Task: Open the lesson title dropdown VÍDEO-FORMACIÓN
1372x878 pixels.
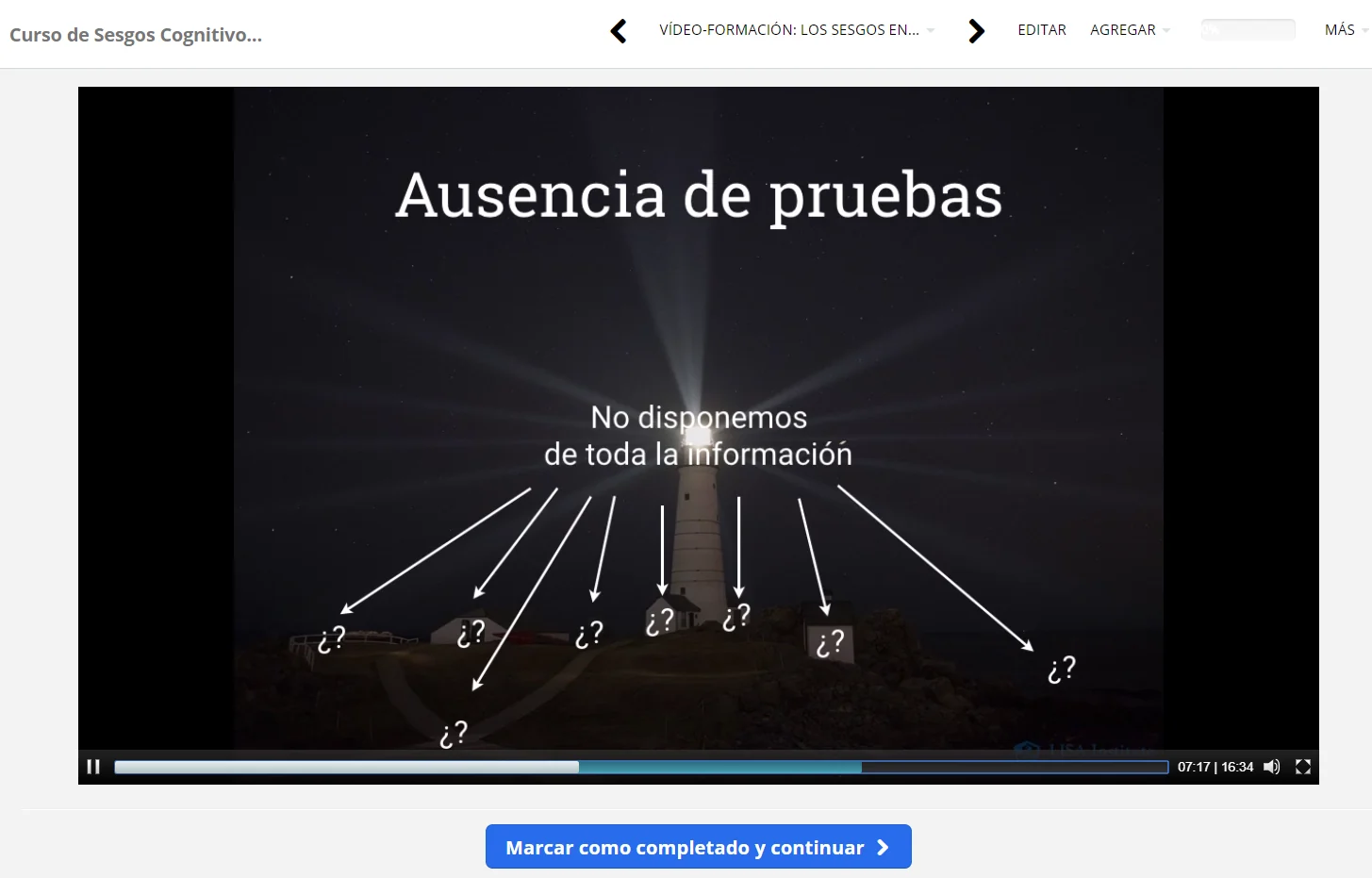Action: click(797, 30)
